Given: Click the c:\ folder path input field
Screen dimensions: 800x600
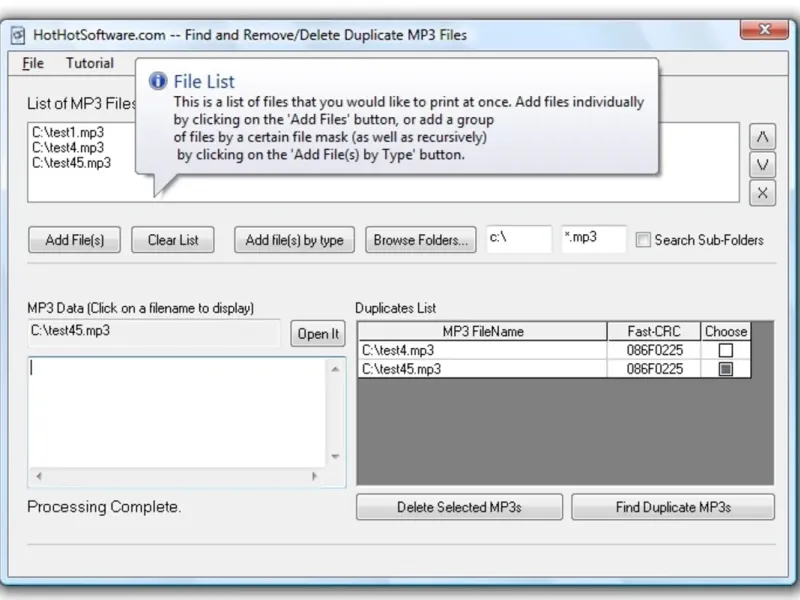Looking at the screenshot, I should pos(519,239).
